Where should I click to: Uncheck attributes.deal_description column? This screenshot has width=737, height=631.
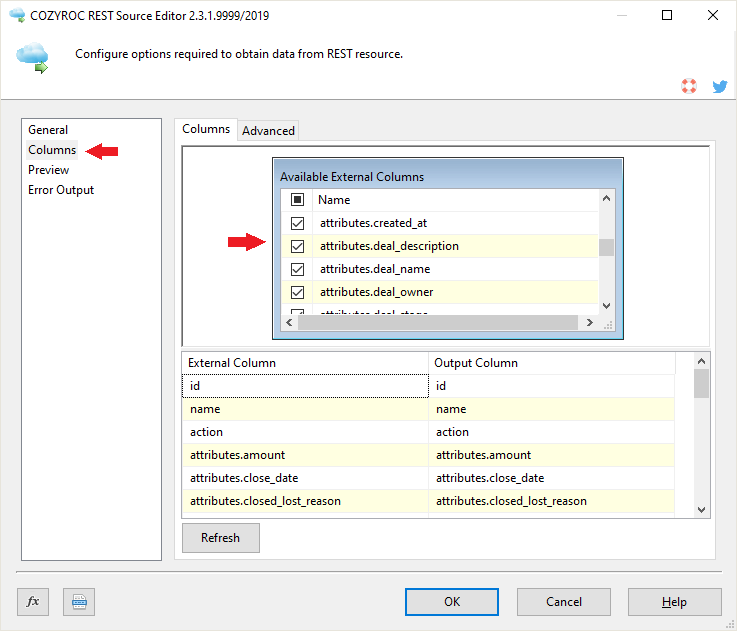pos(297,246)
